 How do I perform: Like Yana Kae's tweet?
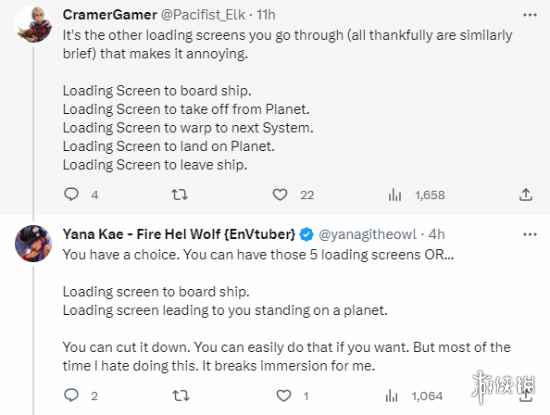coord(283,396)
